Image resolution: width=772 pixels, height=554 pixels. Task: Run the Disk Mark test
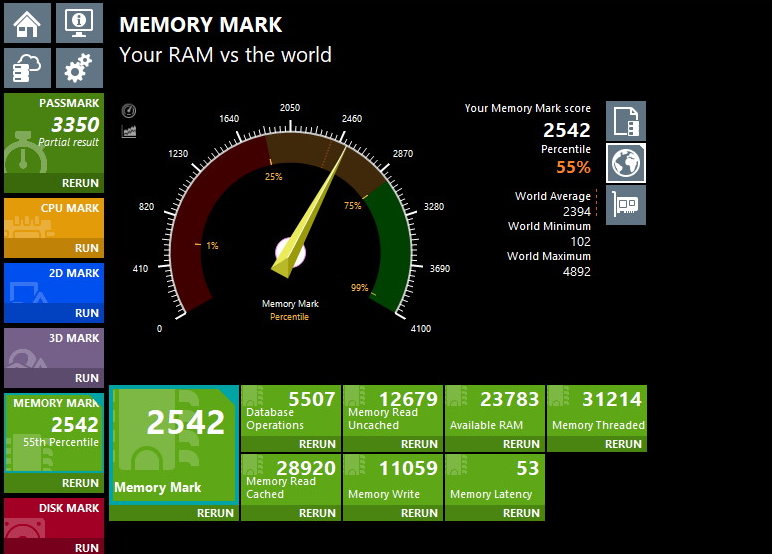[x=54, y=547]
